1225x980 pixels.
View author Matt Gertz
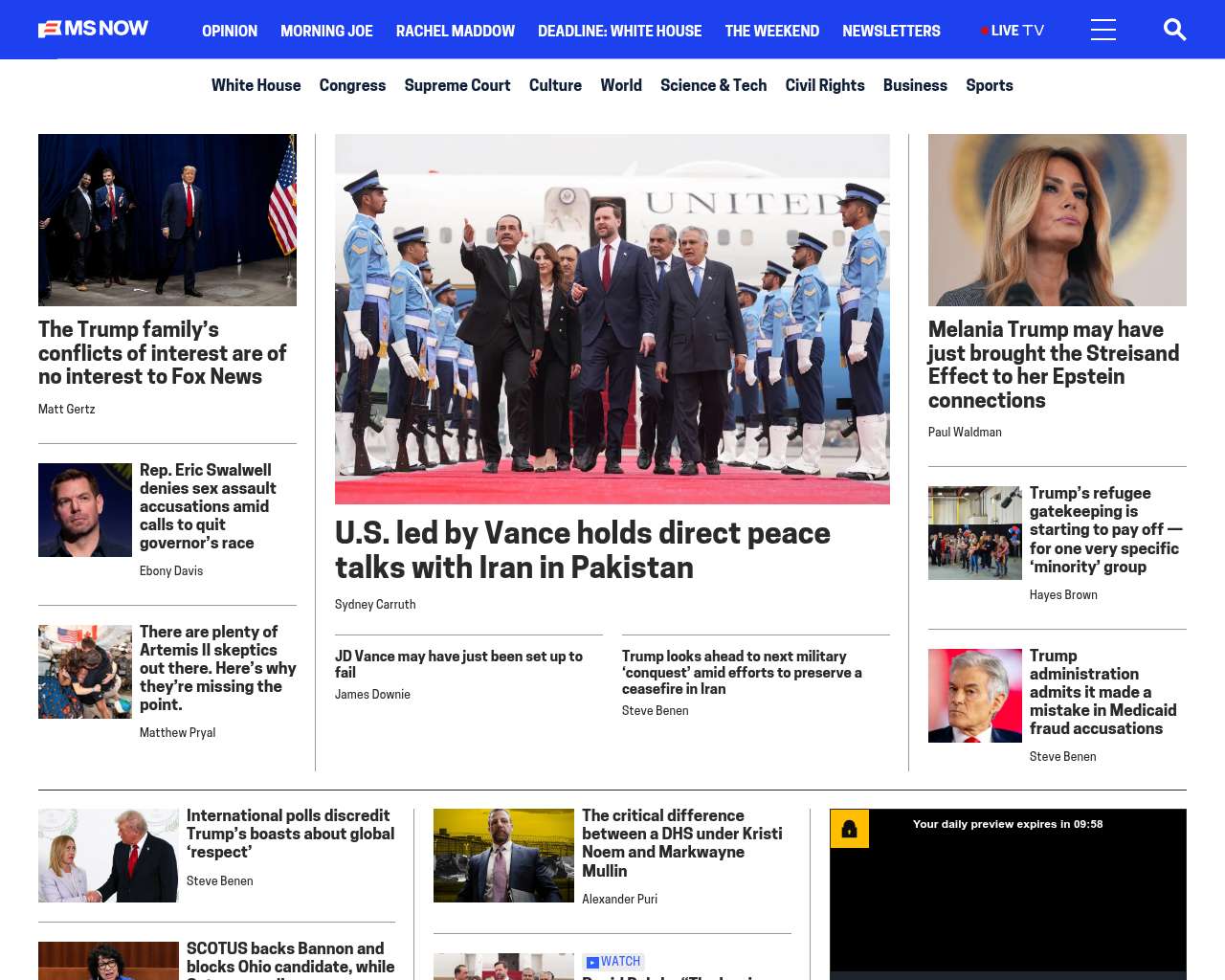(x=66, y=409)
